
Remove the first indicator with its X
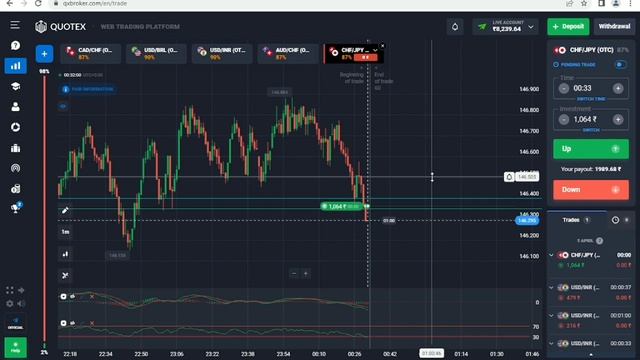[92, 297]
